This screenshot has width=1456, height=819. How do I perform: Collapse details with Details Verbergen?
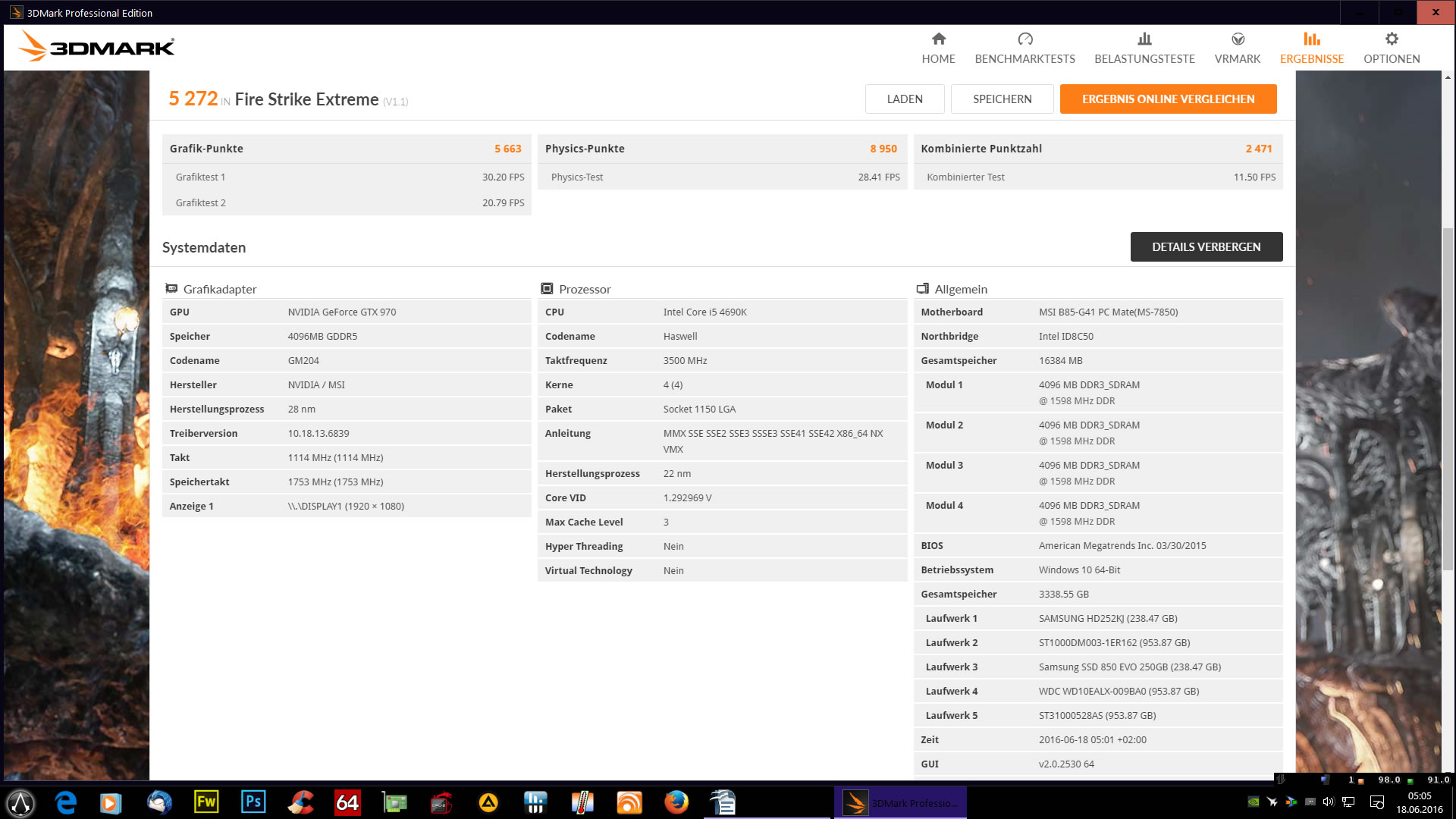pyautogui.click(x=1206, y=247)
